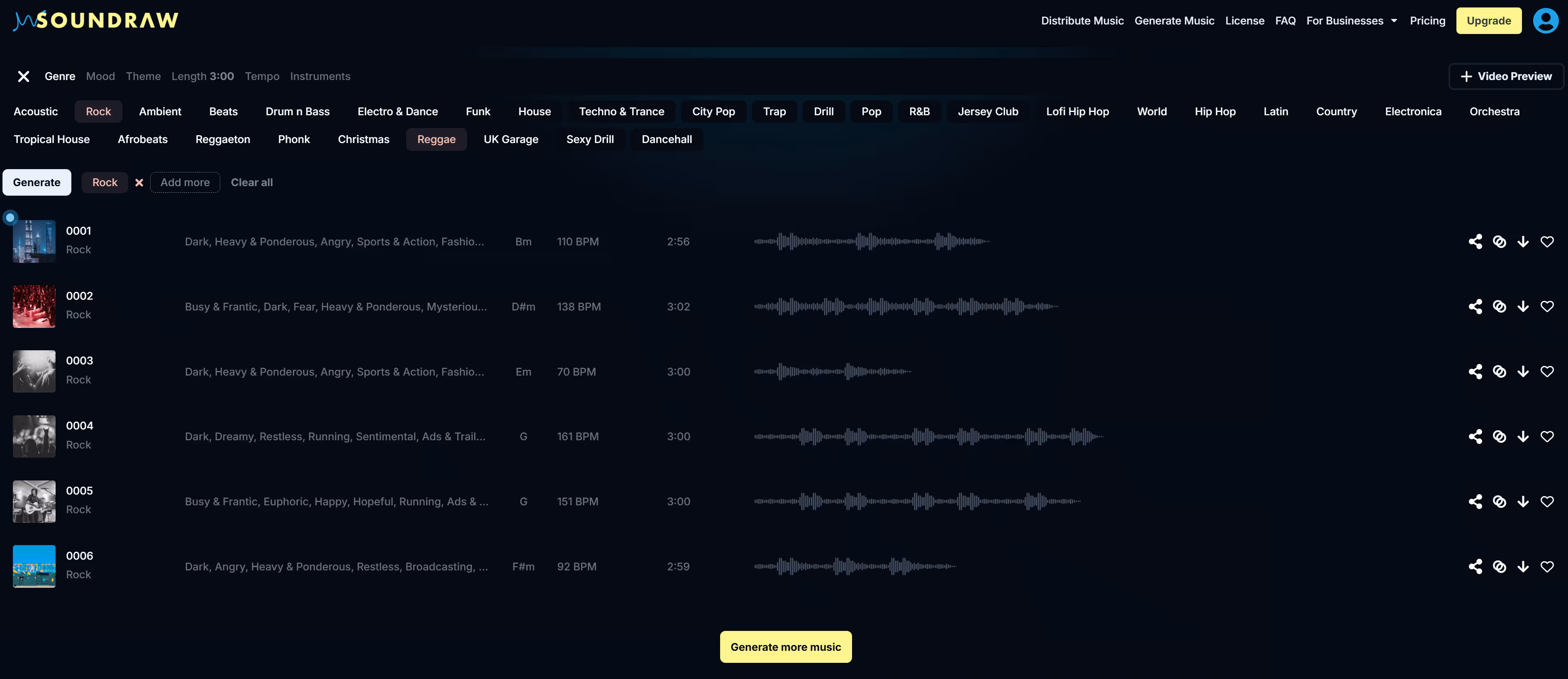Copy link icon for track 0005
This screenshot has height=679, width=1568.
1499,502
